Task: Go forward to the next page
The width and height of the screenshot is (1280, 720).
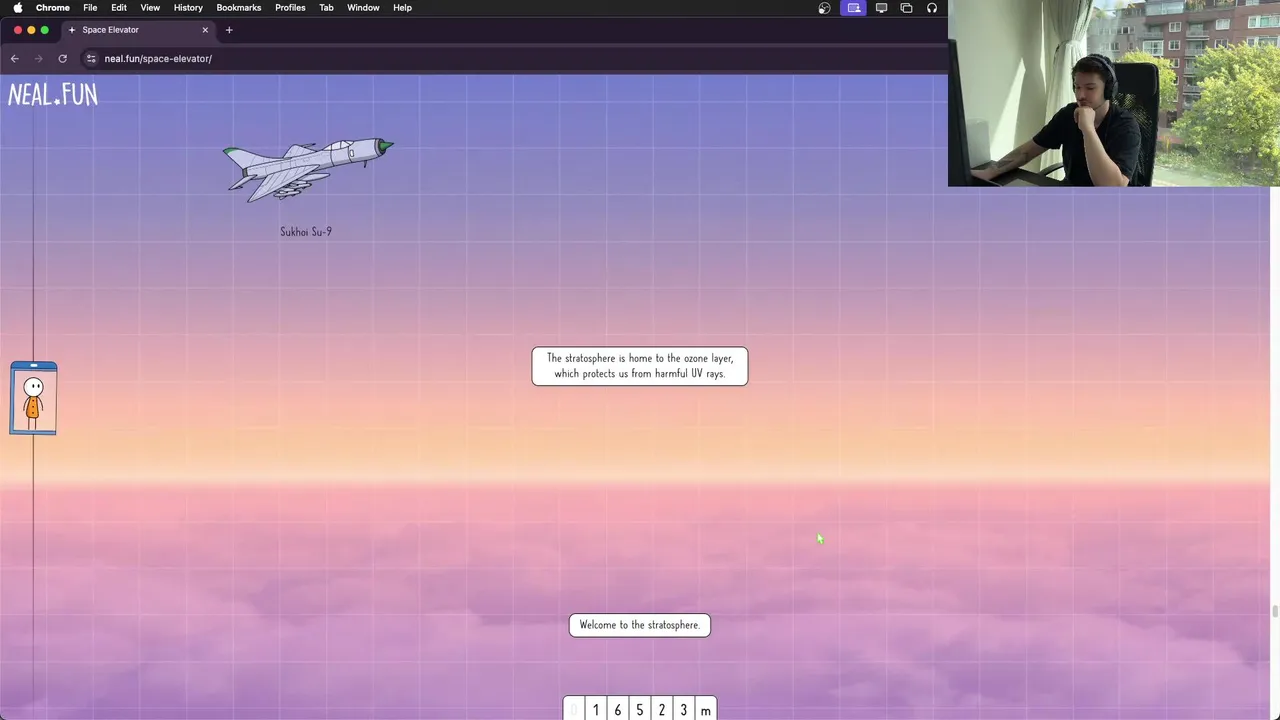Action: click(x=39, y=58)
